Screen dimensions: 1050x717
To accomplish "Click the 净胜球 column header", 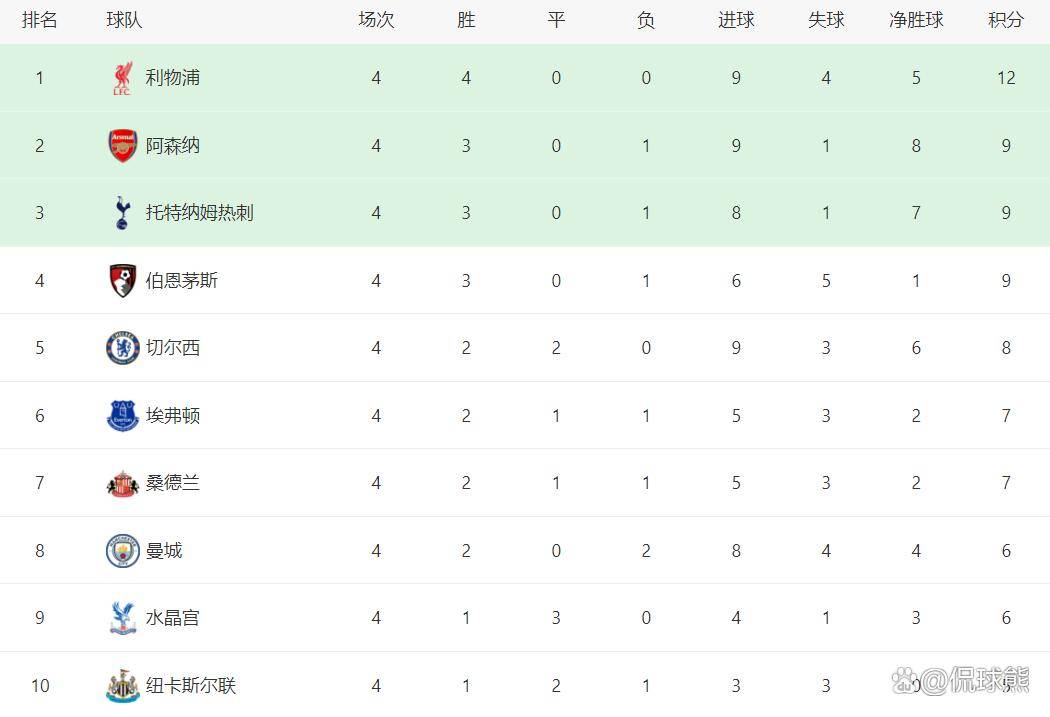I will 916,20.
